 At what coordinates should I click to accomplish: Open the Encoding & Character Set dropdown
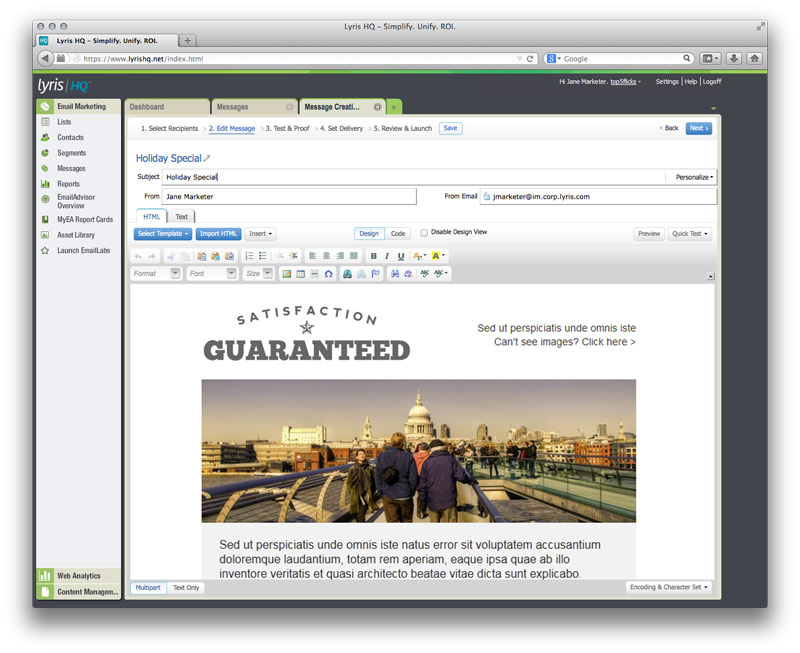(669, 587)
